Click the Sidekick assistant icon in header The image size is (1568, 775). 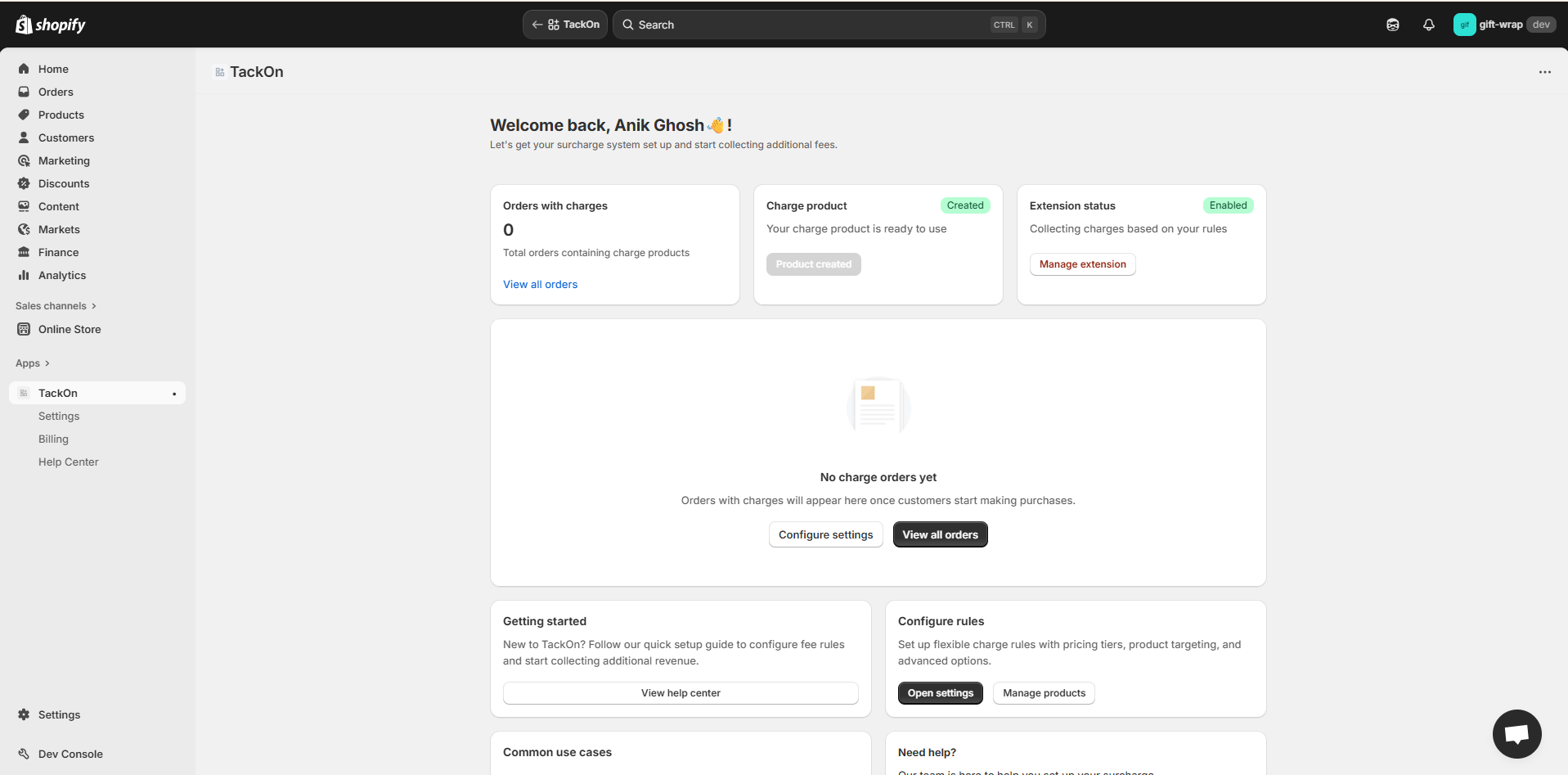click(x=1392, y=25)
